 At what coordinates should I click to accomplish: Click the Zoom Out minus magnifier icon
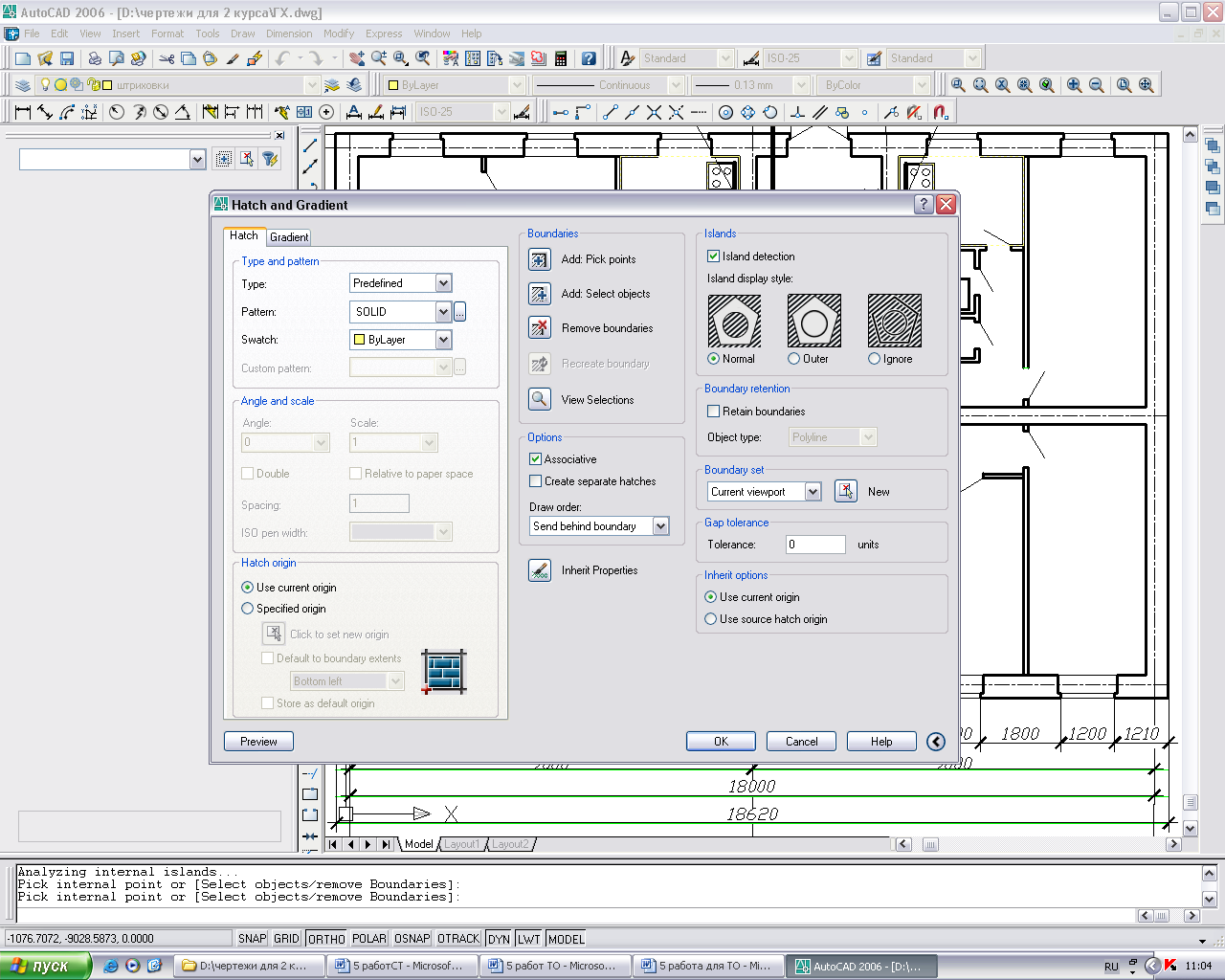point(1097,85)
